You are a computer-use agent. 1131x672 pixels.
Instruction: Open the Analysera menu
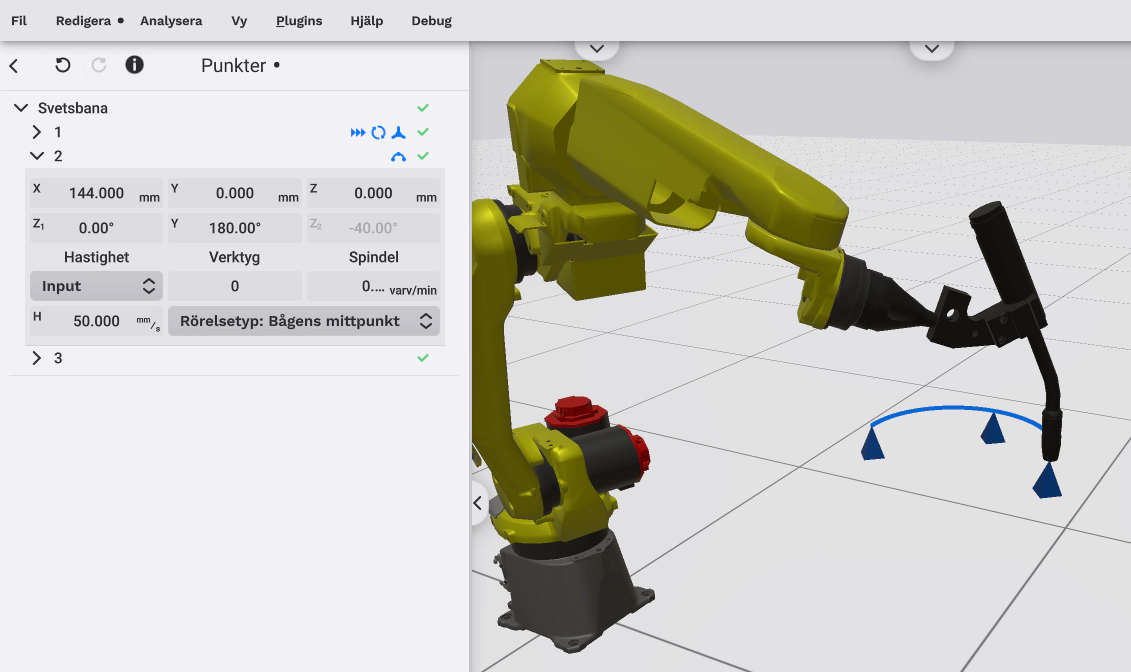(171, 21)
